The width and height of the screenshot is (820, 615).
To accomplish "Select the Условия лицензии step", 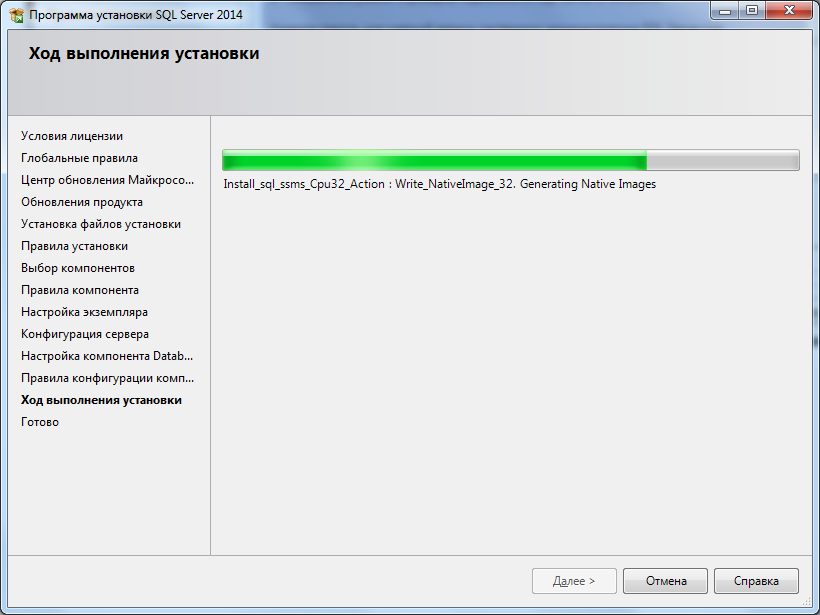I will (x=72, y=136).
